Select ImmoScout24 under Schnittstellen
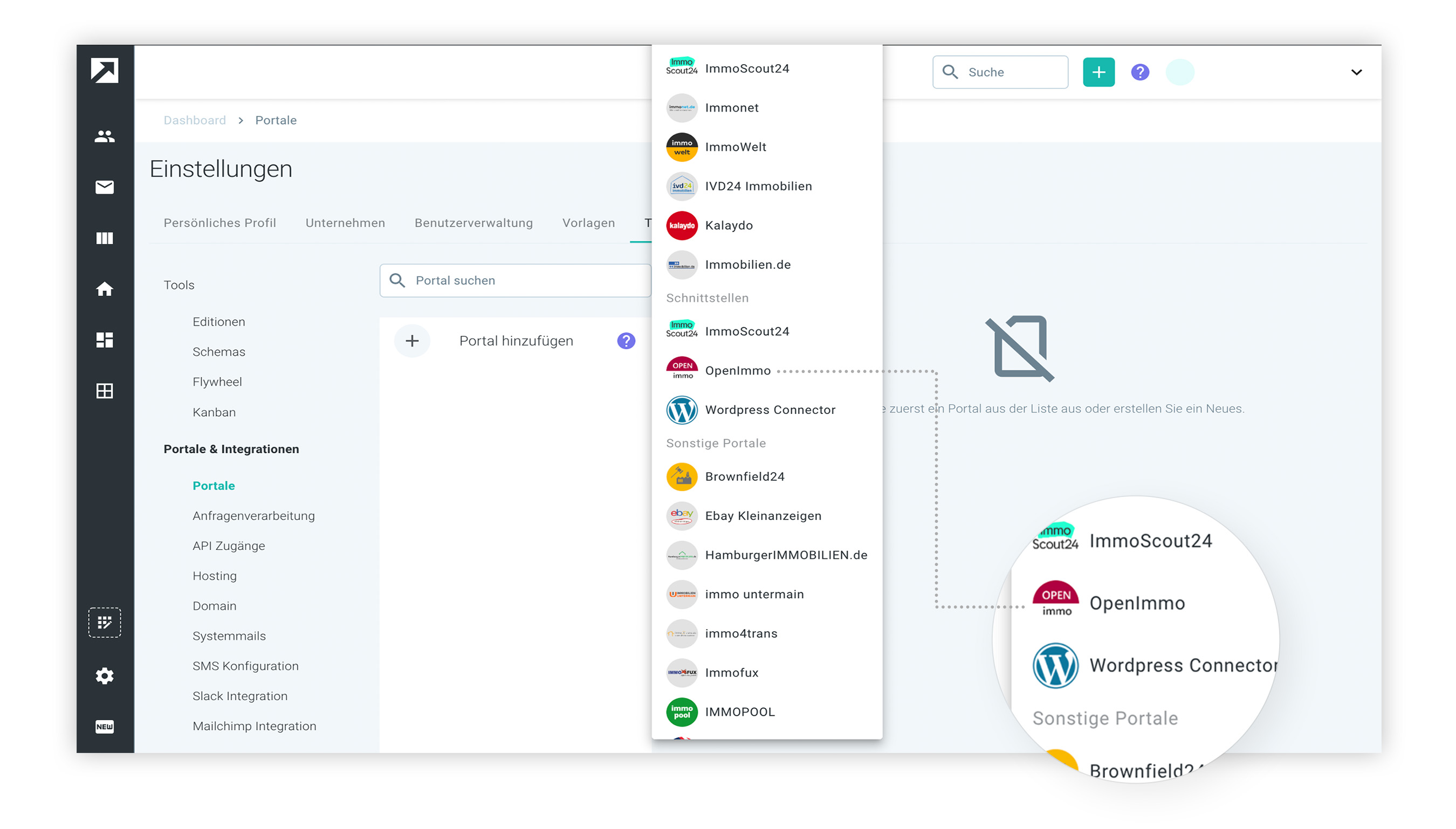 click(767, 331)
